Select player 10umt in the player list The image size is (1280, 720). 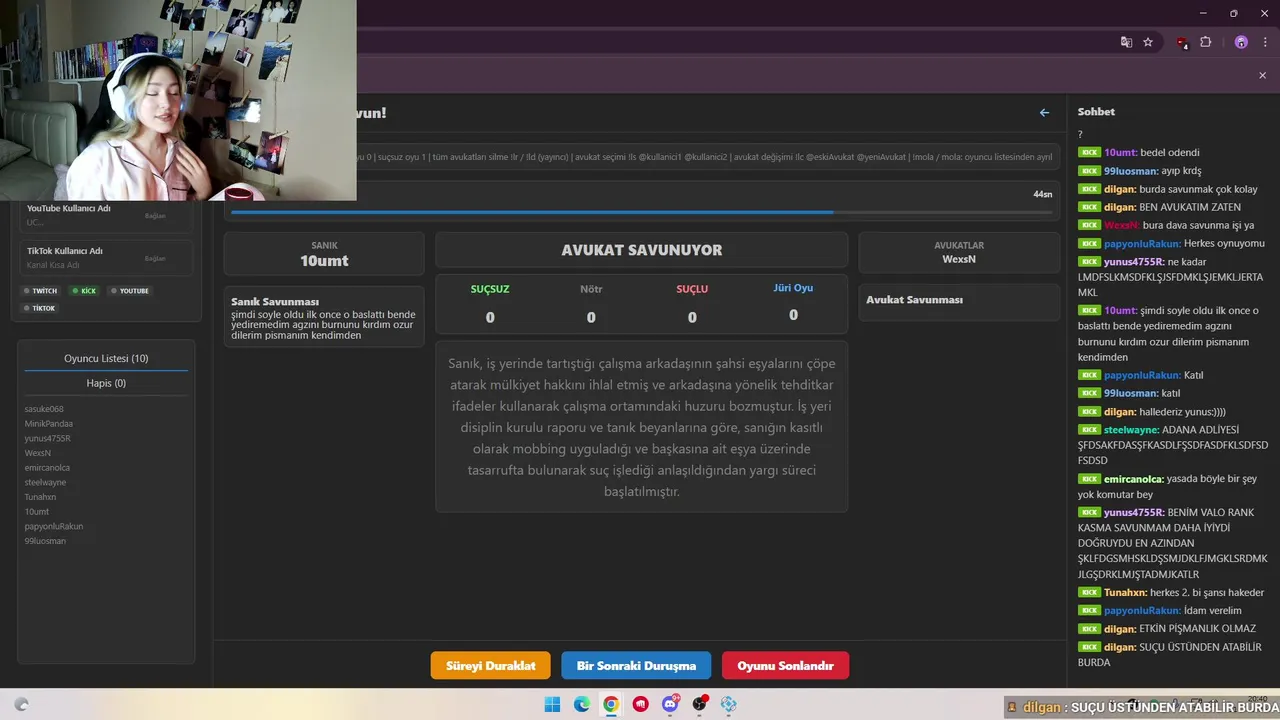37,511
